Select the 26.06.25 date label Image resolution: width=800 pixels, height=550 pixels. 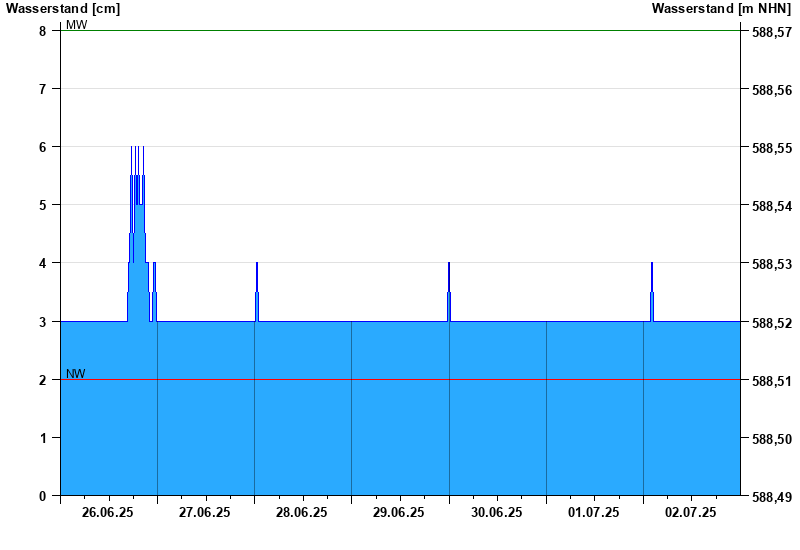point(108,512)
